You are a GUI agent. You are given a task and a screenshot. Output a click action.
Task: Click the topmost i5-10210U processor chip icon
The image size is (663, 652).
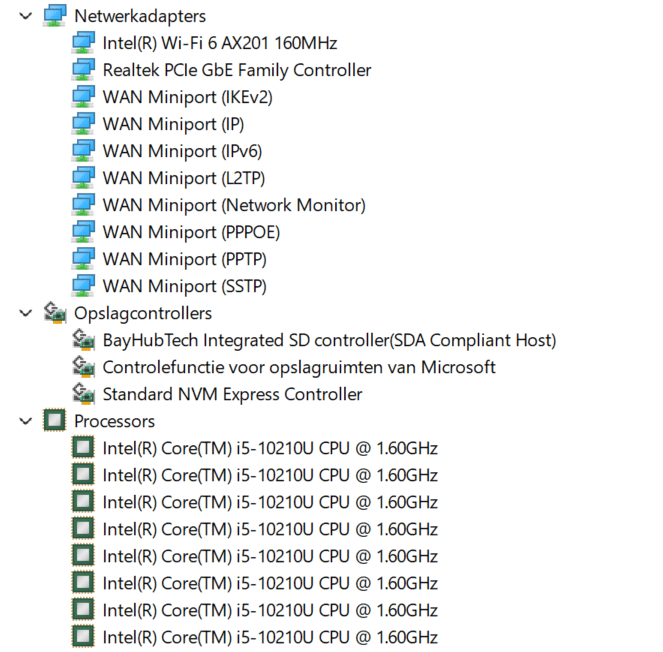click(x=84, y=448)
